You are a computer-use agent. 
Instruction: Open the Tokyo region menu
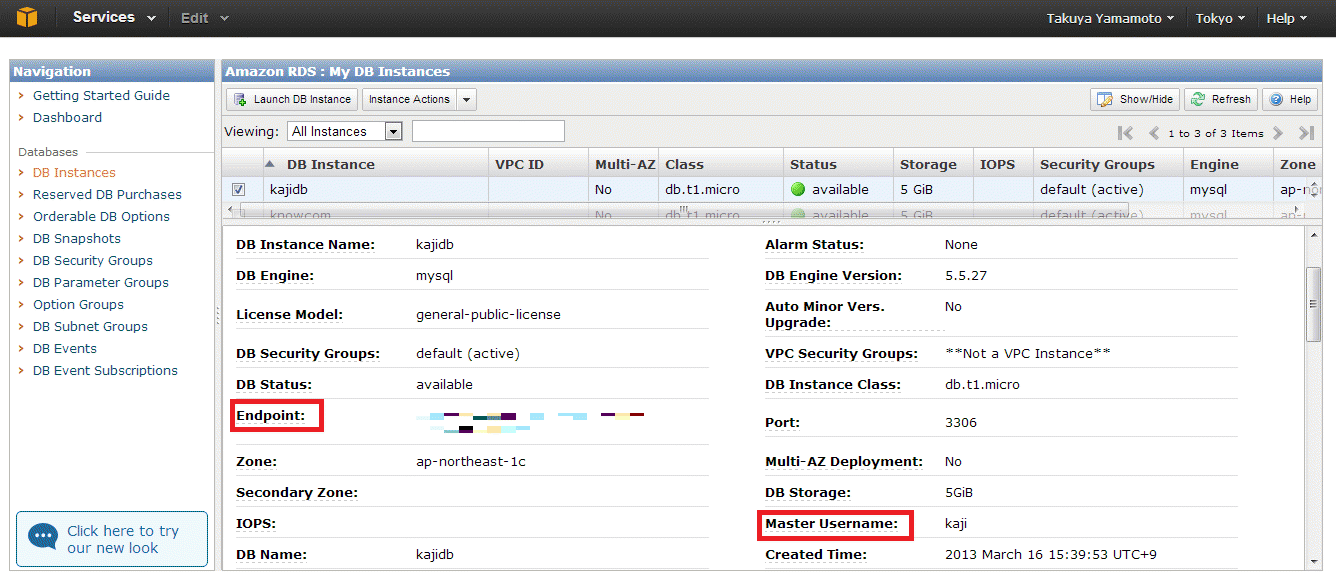pyautogui.click(x=1220, y=18)
